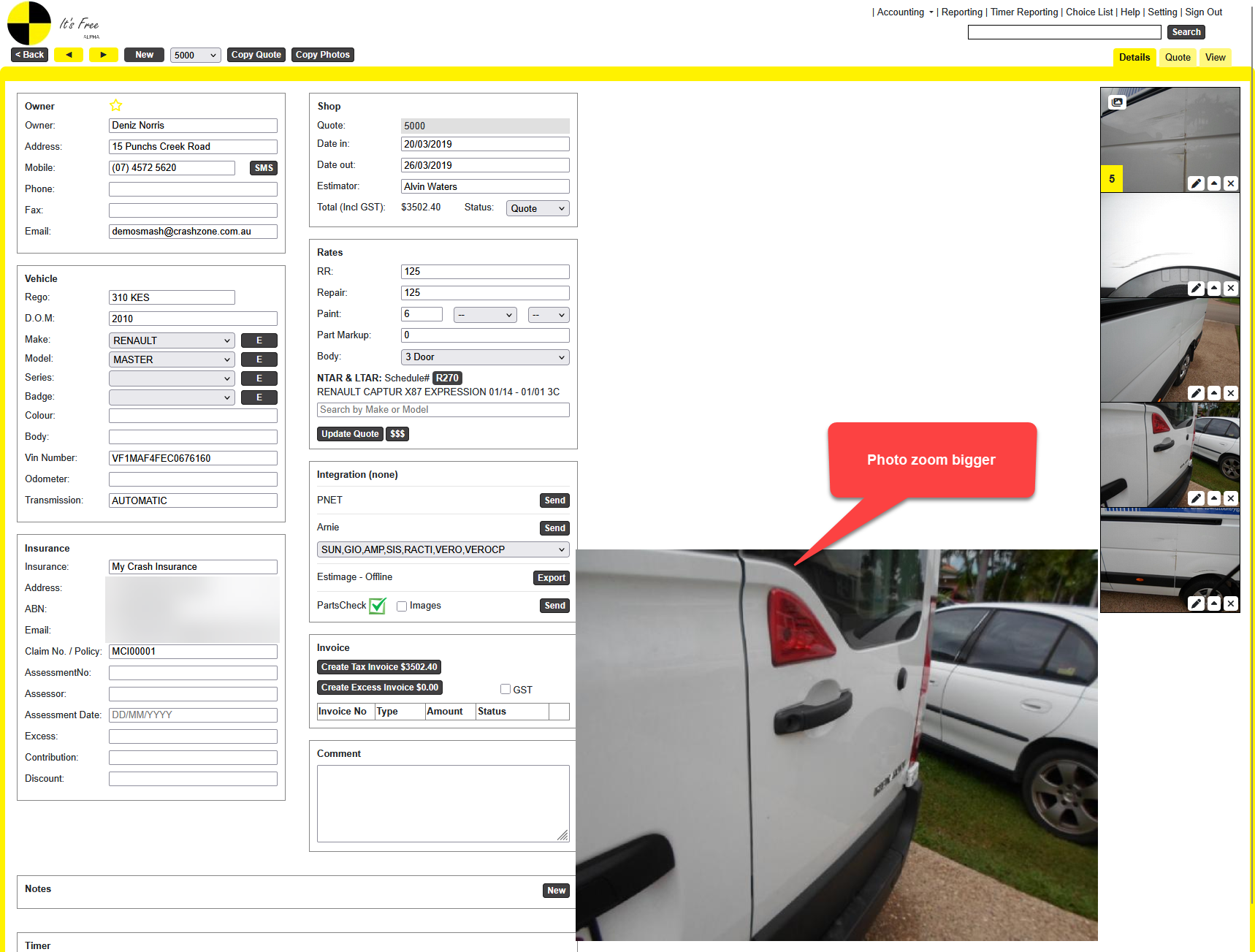Image resolution: width=1255 pixels, height=952 pixels.
Task: Remove the last photo with X icon
Action: [x=1231, y=603]
